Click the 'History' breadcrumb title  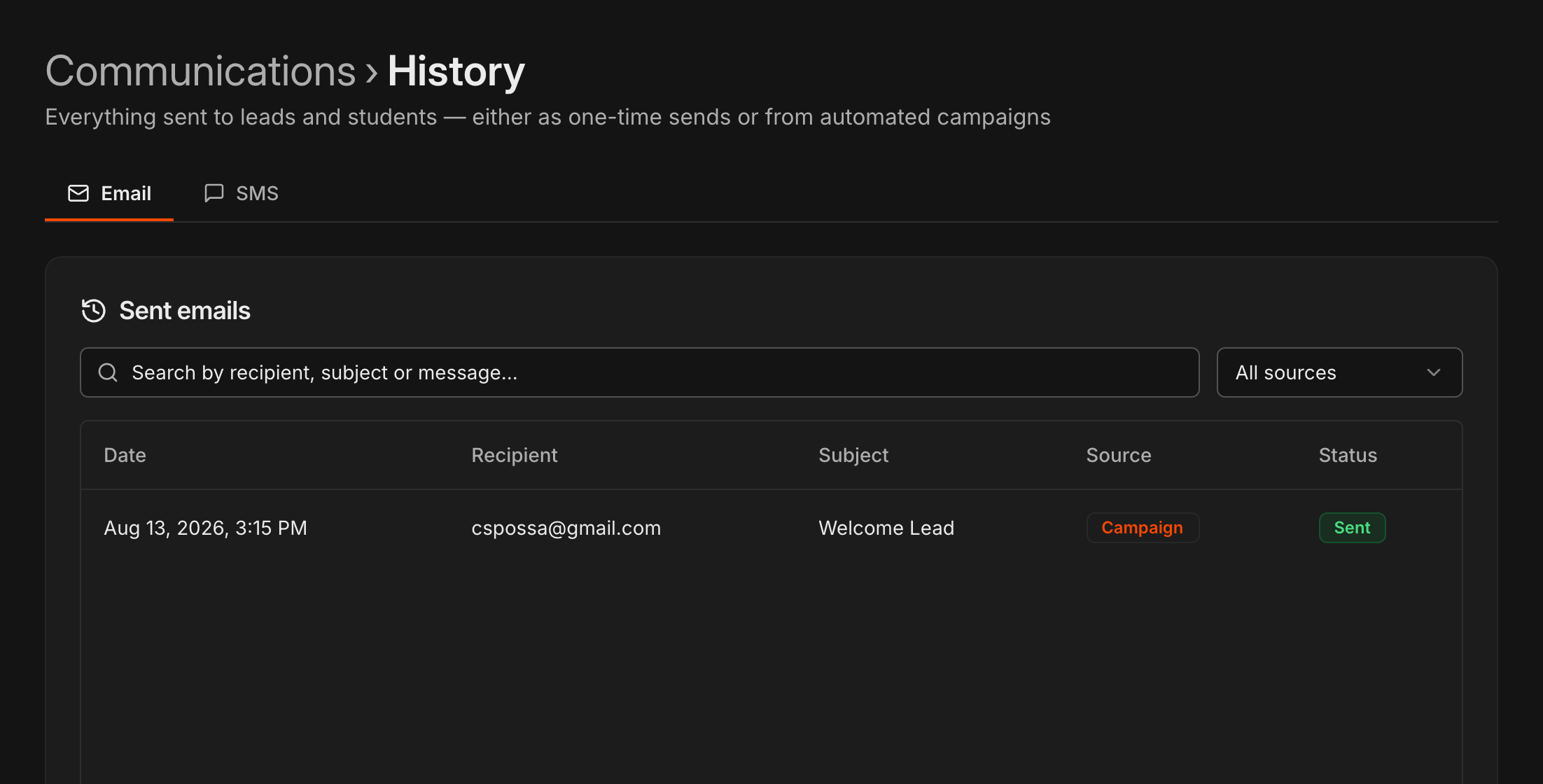pos(456,71)
